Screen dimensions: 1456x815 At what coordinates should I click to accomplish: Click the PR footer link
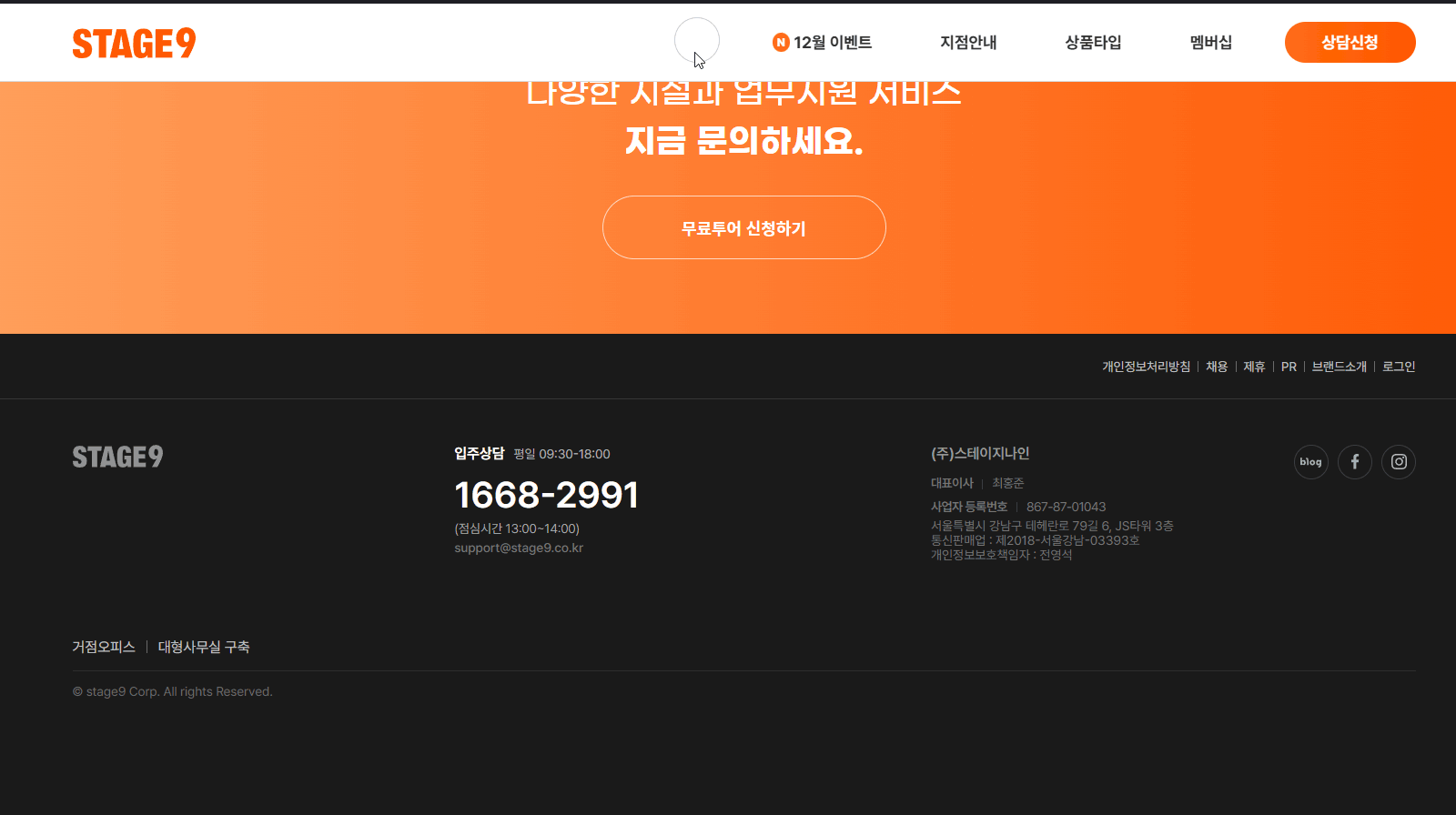pyautogui.click(x=1289, y=367)
